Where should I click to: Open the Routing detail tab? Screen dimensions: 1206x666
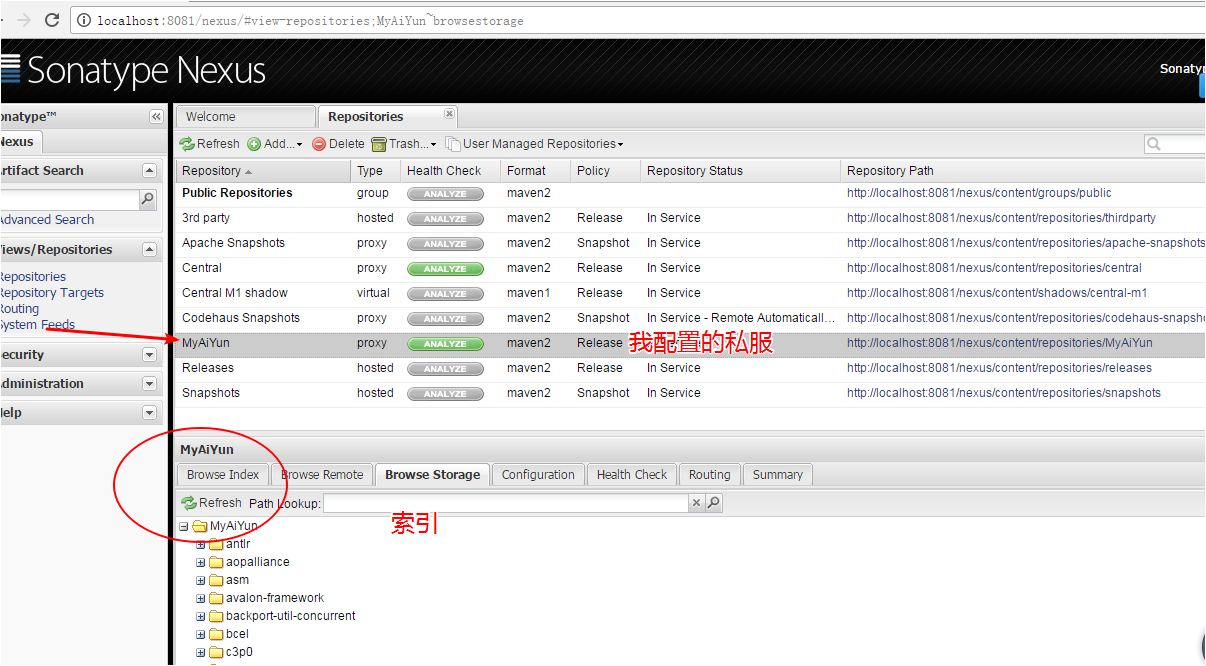710,475
